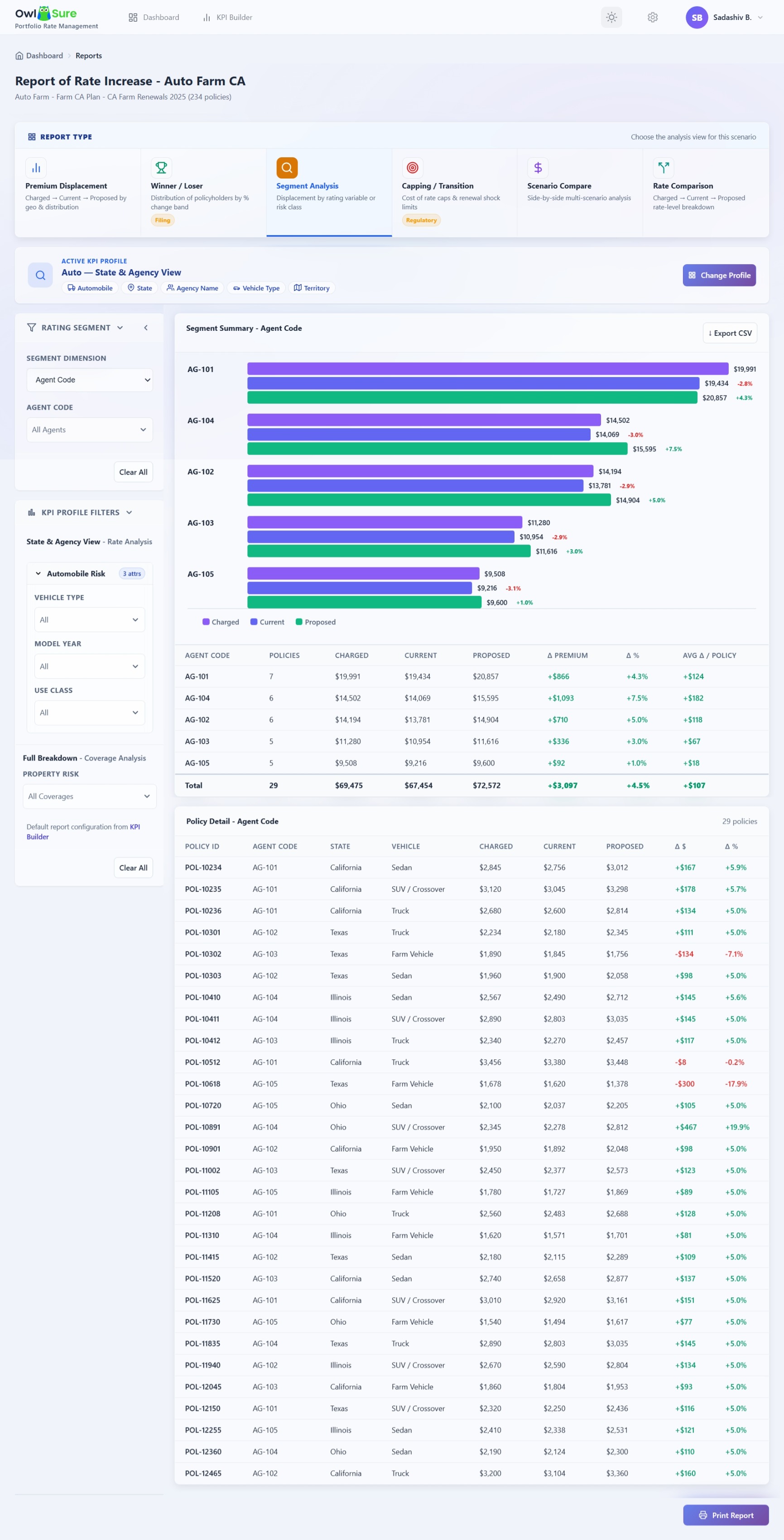784x1540 pixels.
Task: Click the AG-105 Current blue bar
Action: coord(360,588)
